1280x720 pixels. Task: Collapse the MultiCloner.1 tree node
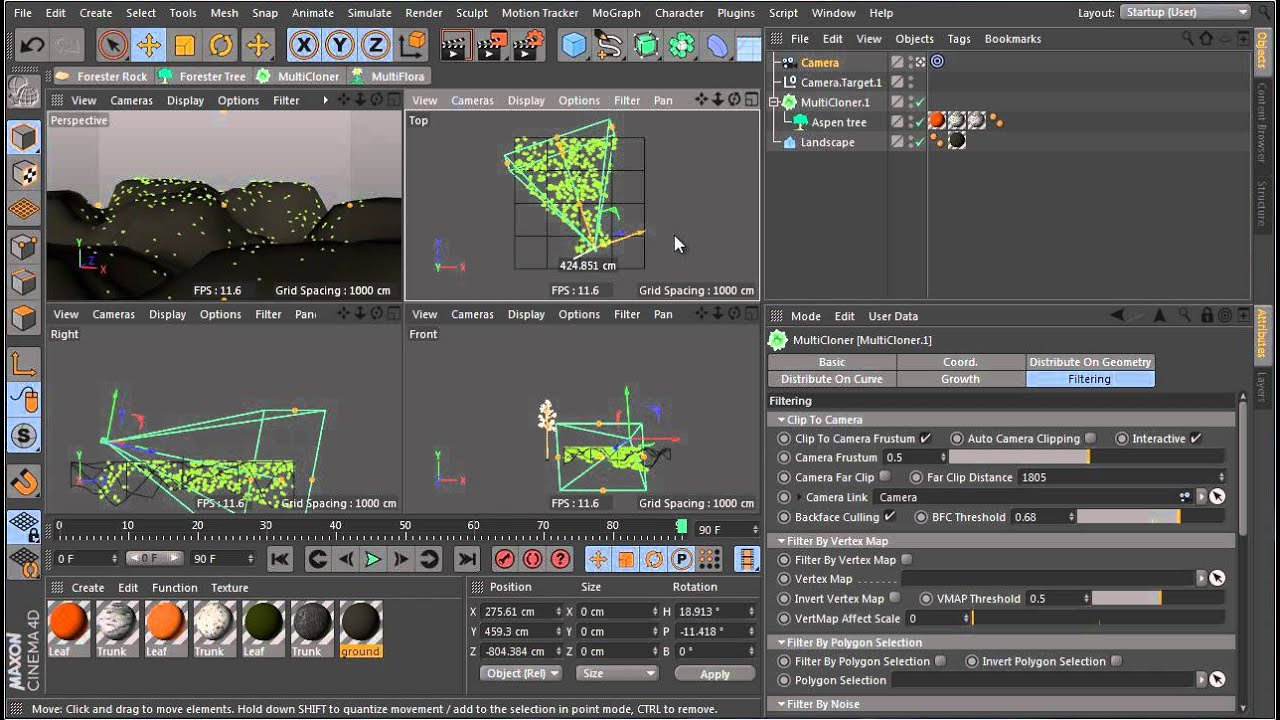pyautogui.click(x=774, y=102)
